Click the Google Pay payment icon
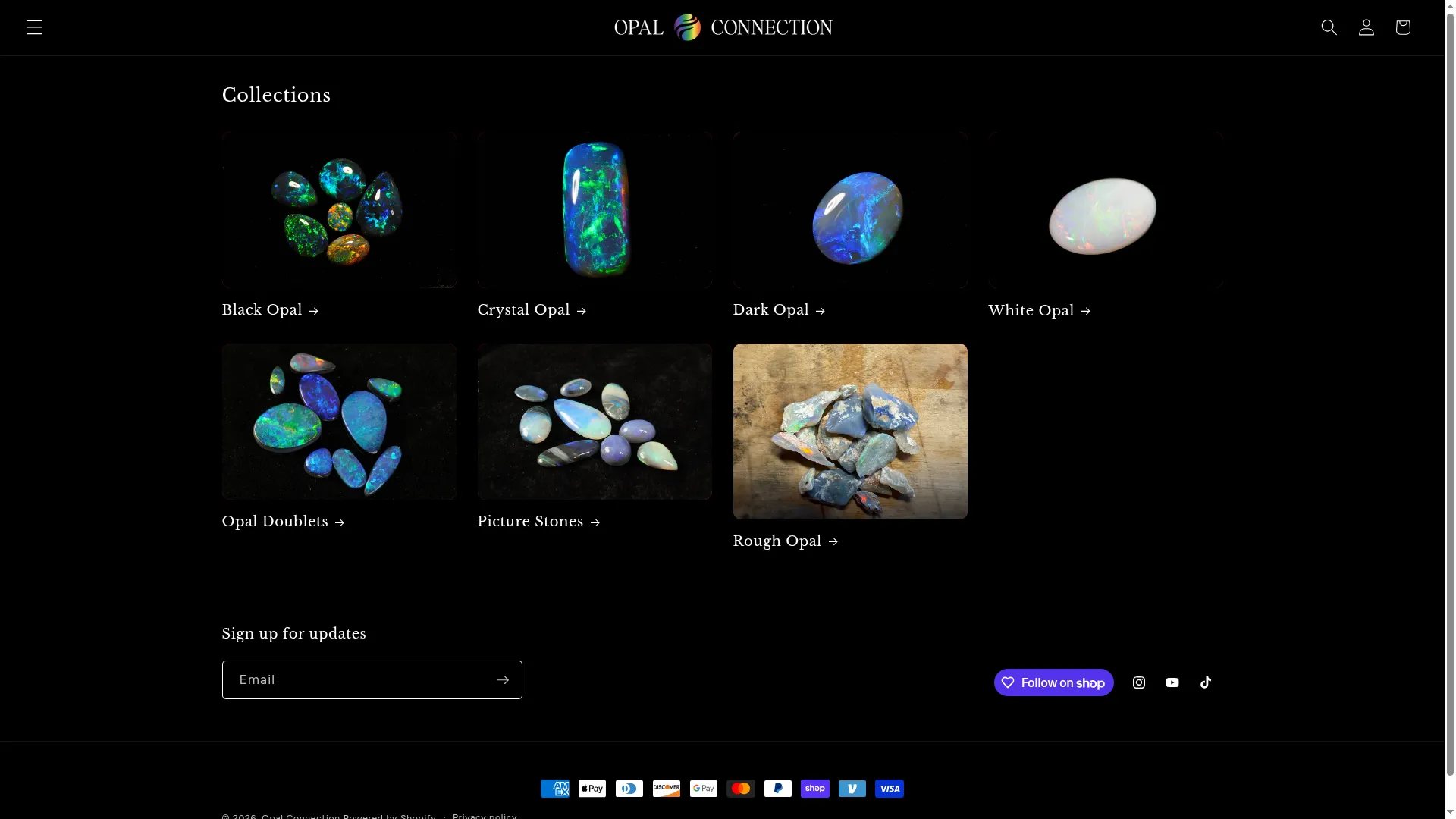 click(x=704, y=789)
